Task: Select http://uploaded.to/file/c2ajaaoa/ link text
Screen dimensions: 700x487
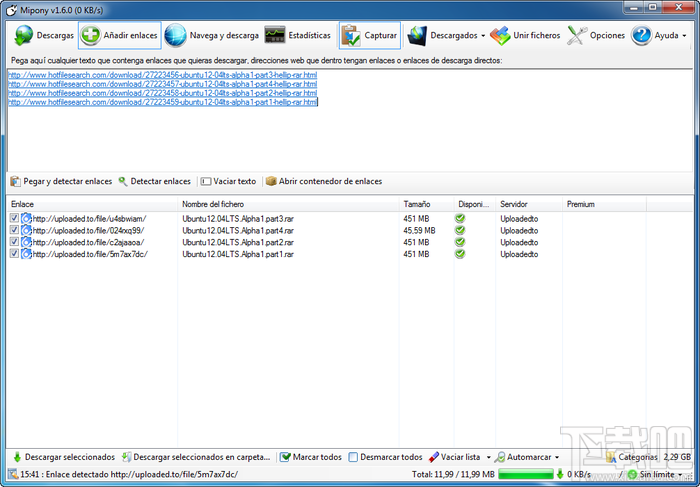Action: 88,242
